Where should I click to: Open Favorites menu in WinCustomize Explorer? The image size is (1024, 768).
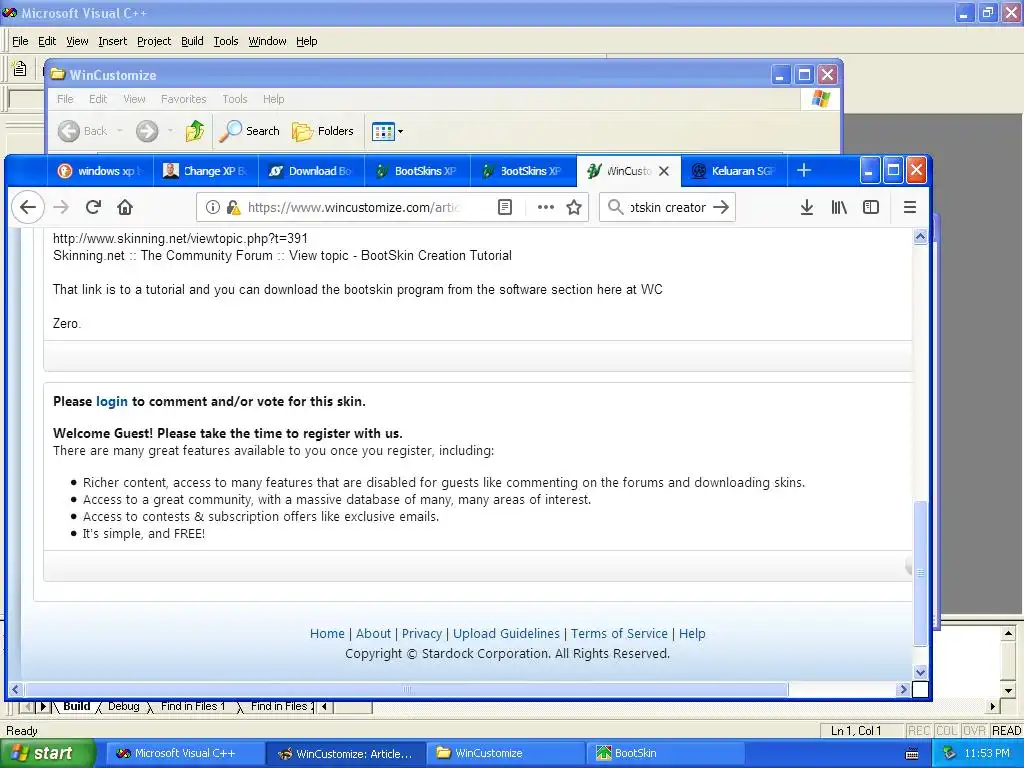point(184,99)
